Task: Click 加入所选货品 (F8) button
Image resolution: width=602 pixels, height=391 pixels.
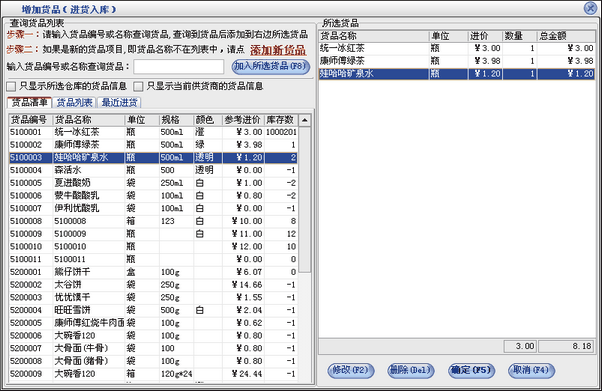Action: (271, 66)
